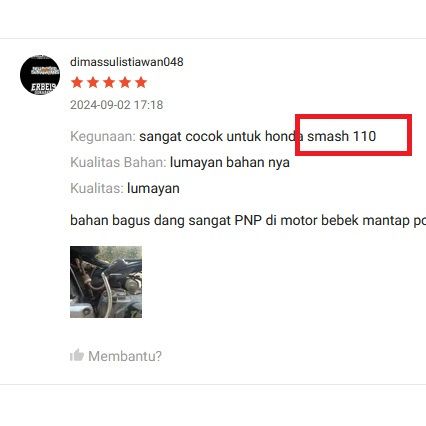426x426 pixels.
Task: Click the review comment starting bahan bagus
Action: click(x=248, y=220)
